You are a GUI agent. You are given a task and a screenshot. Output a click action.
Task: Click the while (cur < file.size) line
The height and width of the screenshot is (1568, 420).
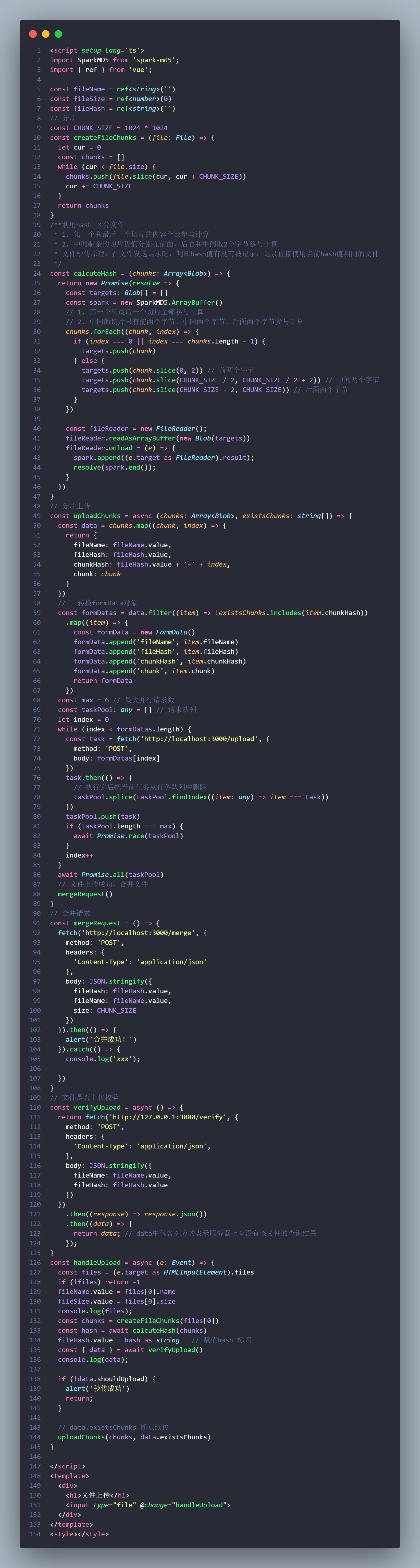click(x=106, y=167)
